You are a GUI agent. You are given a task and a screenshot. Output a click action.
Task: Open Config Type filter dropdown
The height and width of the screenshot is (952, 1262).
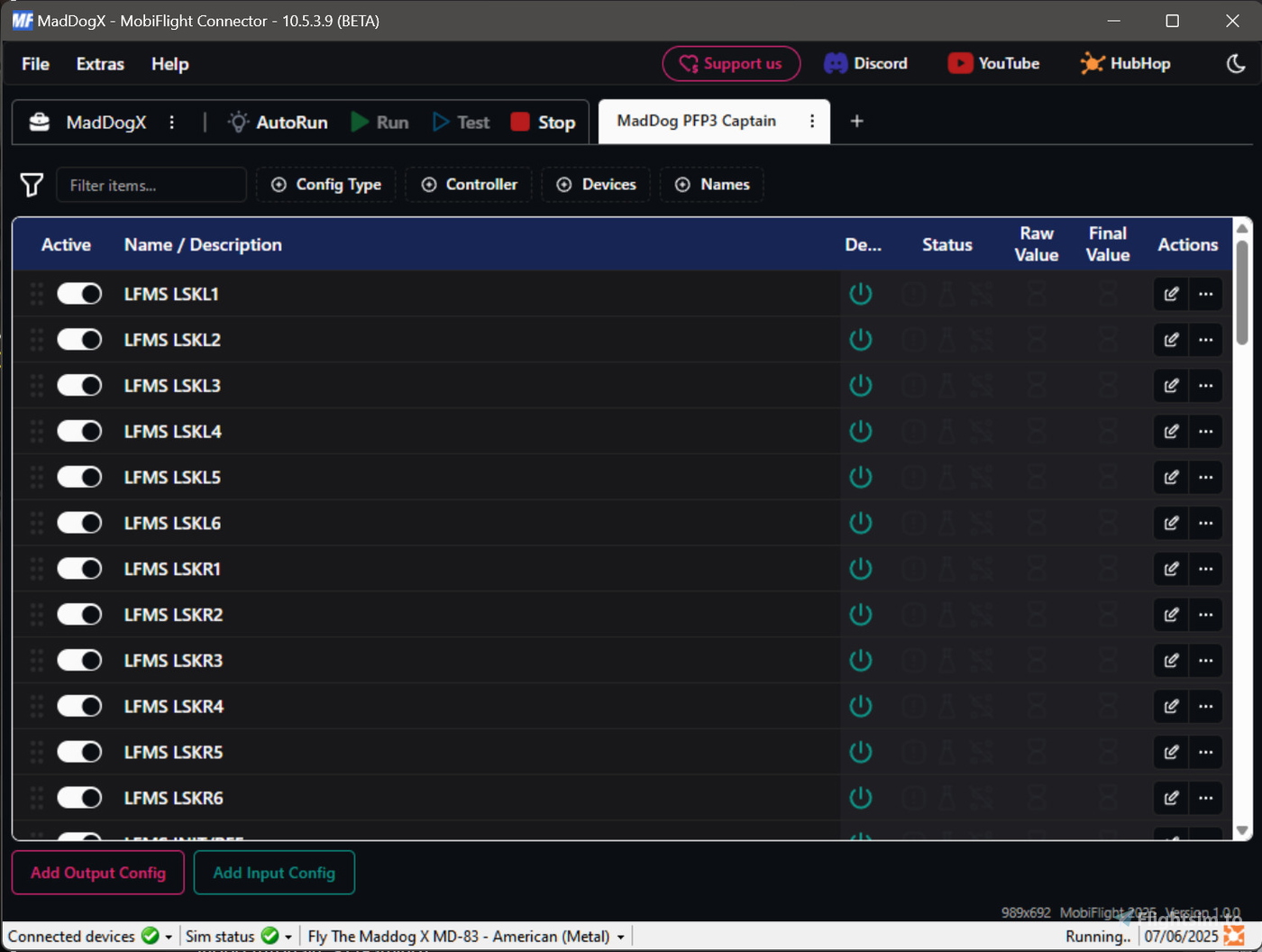point(326,185)
